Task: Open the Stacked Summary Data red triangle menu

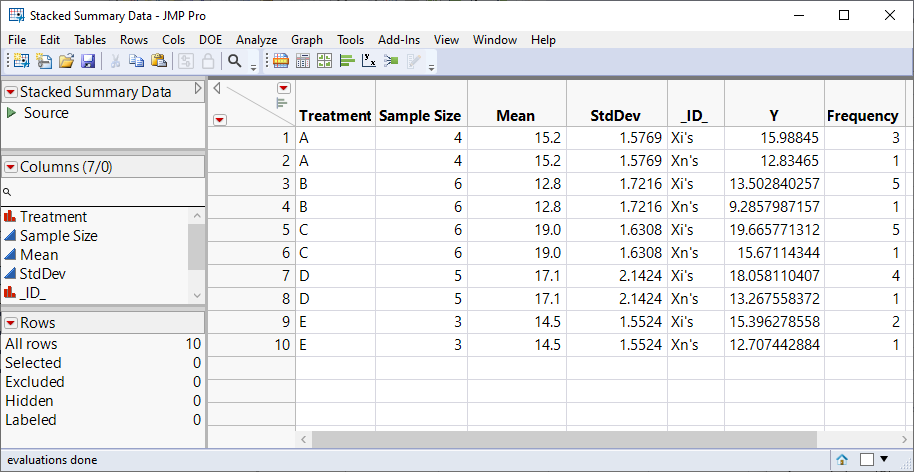Action: [11, 92]
